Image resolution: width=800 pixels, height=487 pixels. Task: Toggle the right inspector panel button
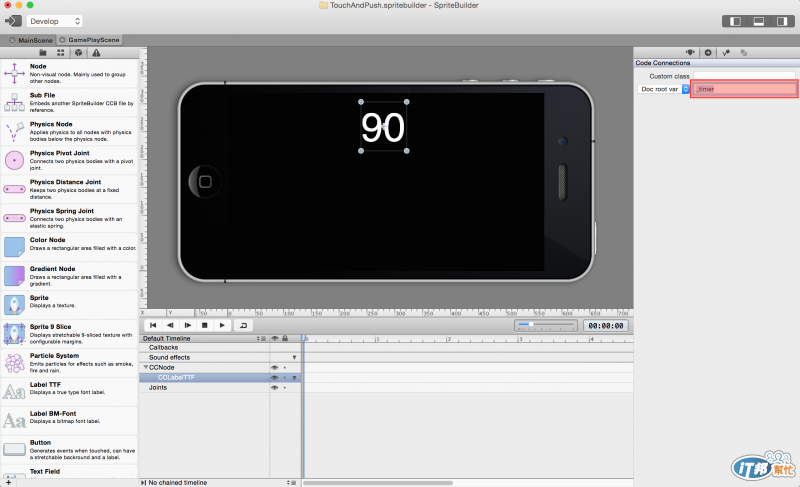(x=782, y=21)
